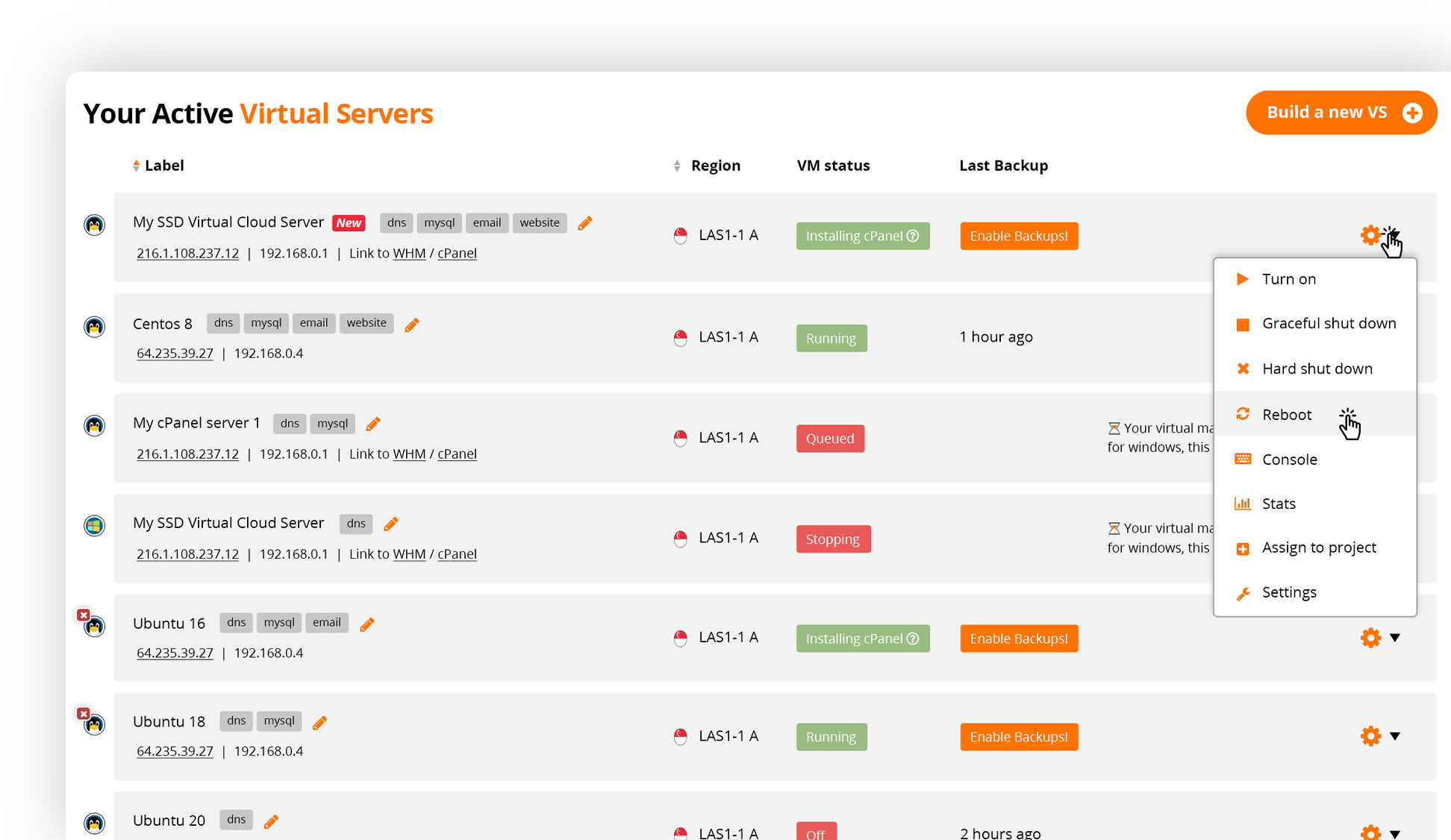This screenshot has height=840, width=1451.
Task: Click the bar chart icon next to Stats
Action: tap(1242, 504)
